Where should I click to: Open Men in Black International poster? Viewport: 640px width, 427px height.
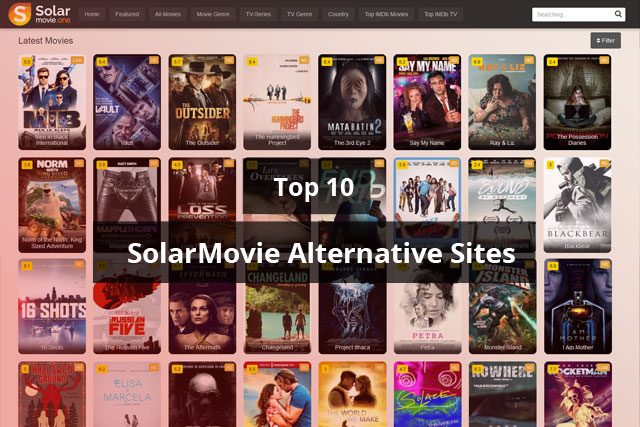point(52,102)
